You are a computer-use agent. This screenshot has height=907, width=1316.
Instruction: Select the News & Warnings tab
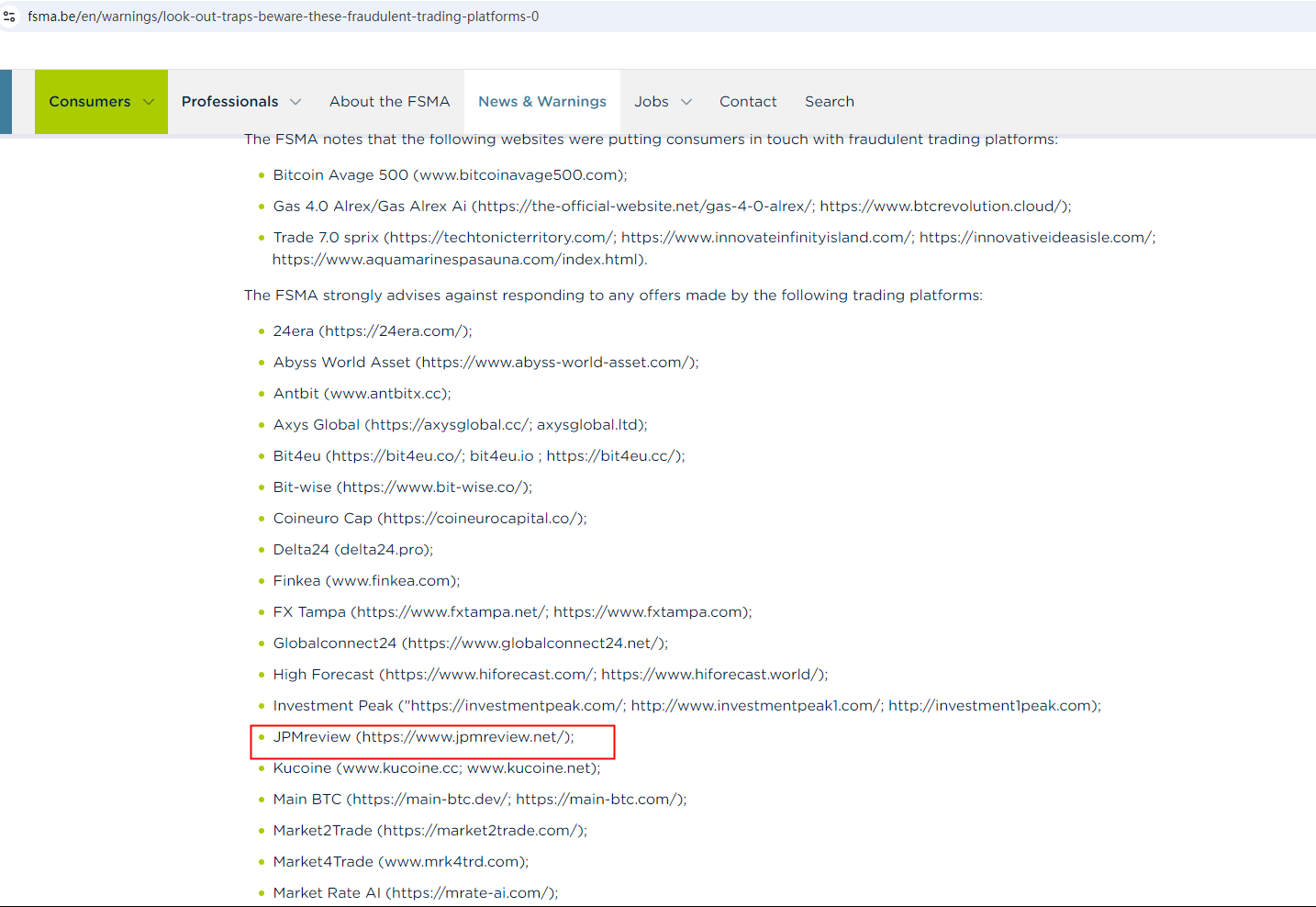click(x=541, y=102)
